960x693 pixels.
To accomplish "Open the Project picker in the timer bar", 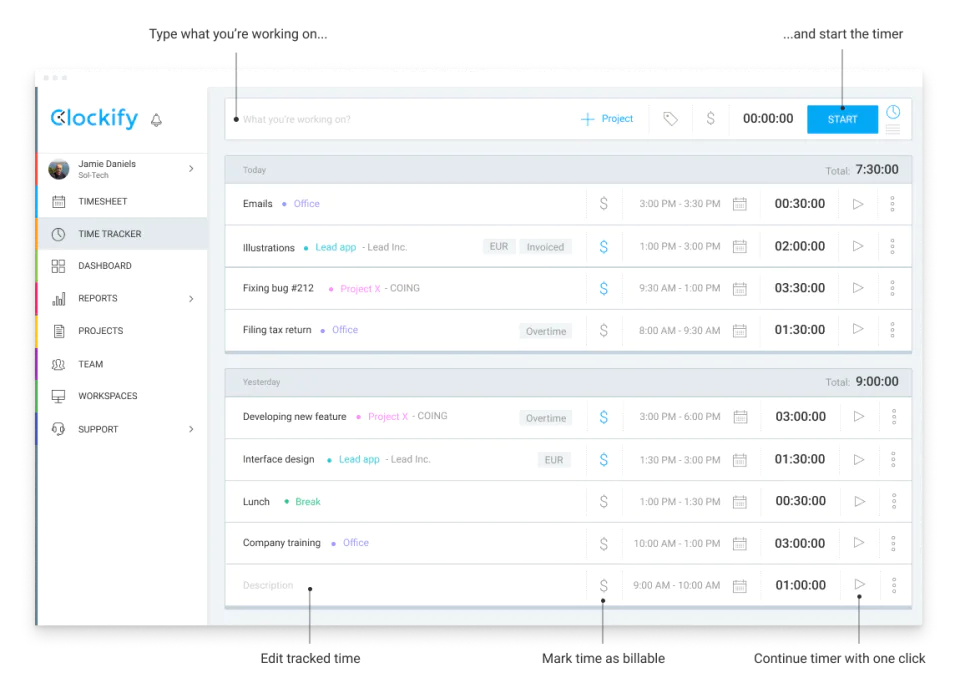I will pos(607,119).
